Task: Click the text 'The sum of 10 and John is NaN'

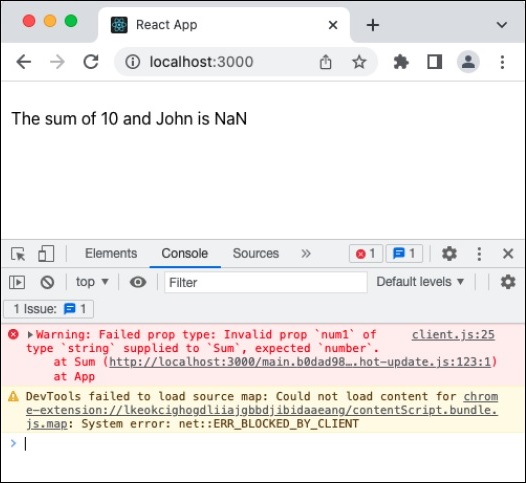Action: pyautogui.click(x=129, y=119)
